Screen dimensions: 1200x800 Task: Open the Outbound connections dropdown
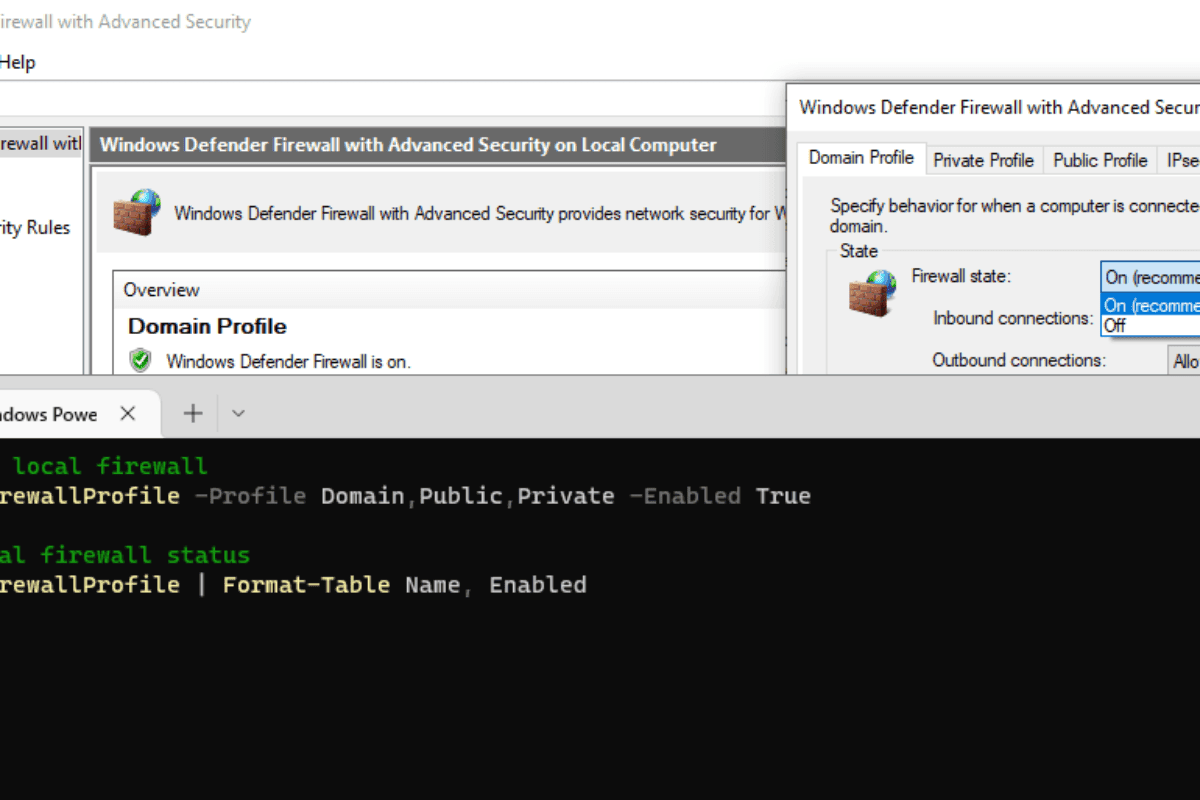click(x=1186, y=360)
